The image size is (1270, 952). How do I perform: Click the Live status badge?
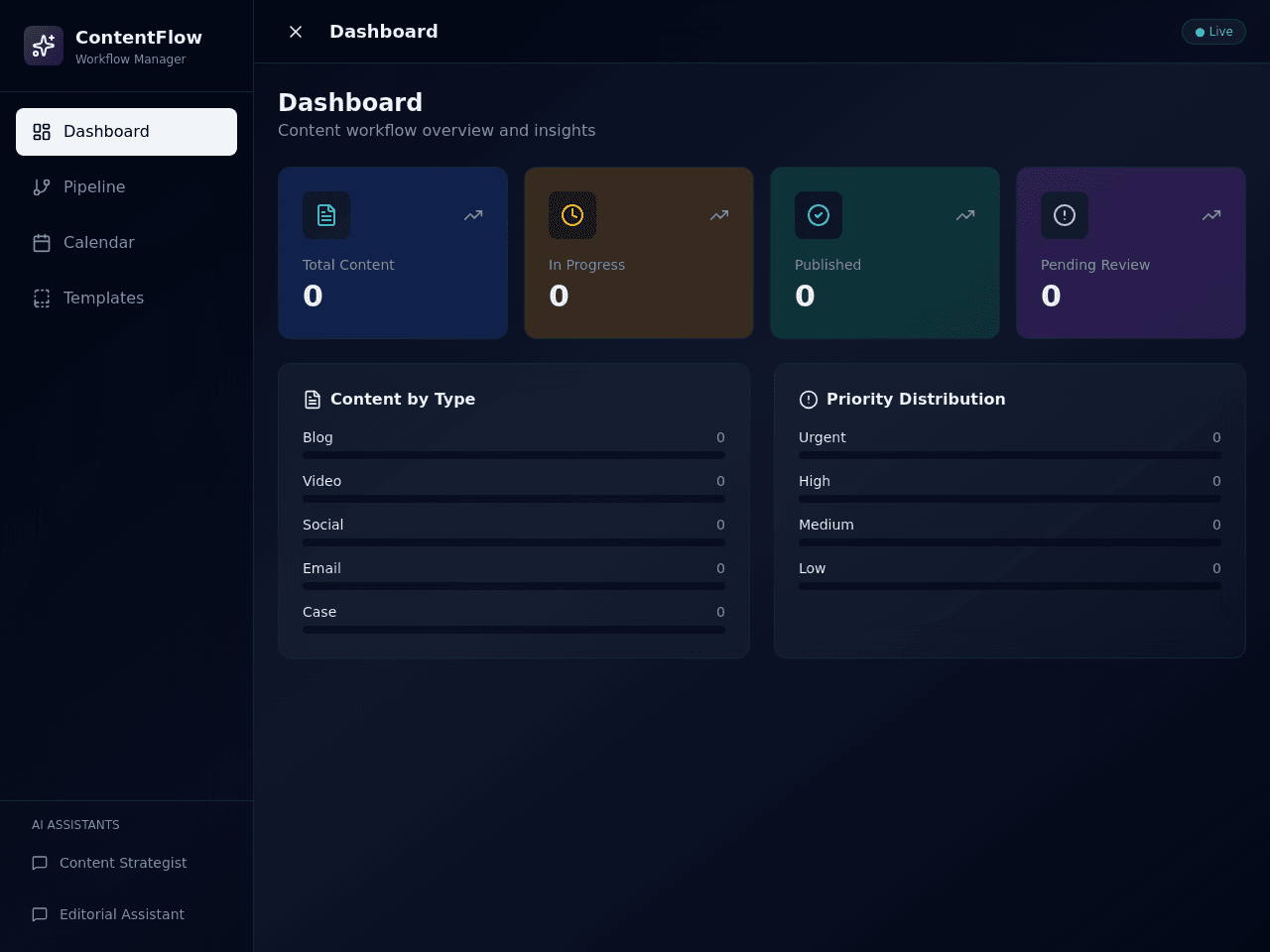(x=1213, y=32)
